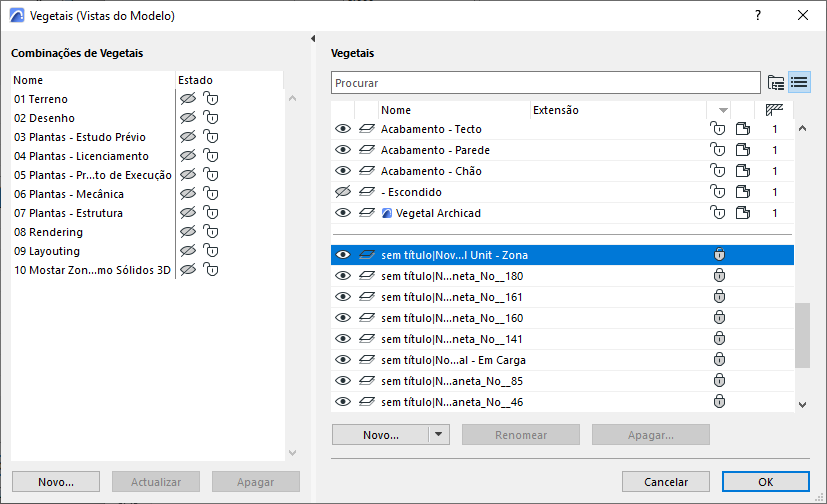This screenshot has width=827, height=504.
Task: Click lock state icon for 01 Terreno
Action: [210, 99]
